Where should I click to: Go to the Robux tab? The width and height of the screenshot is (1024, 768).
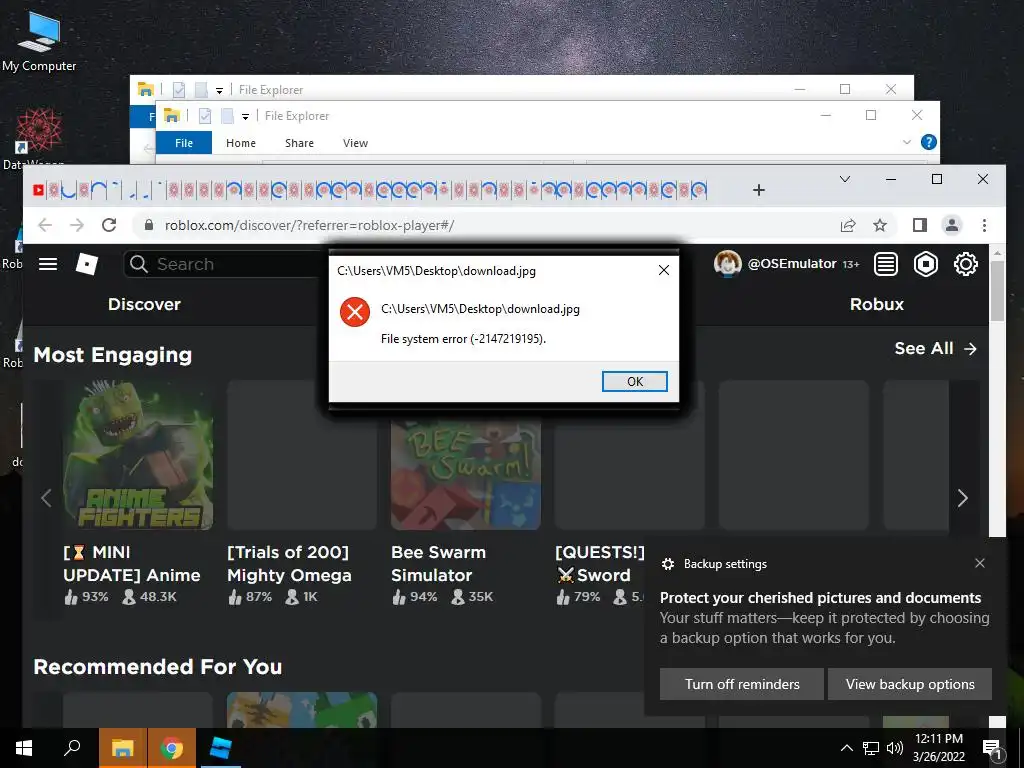pos(876,304)
